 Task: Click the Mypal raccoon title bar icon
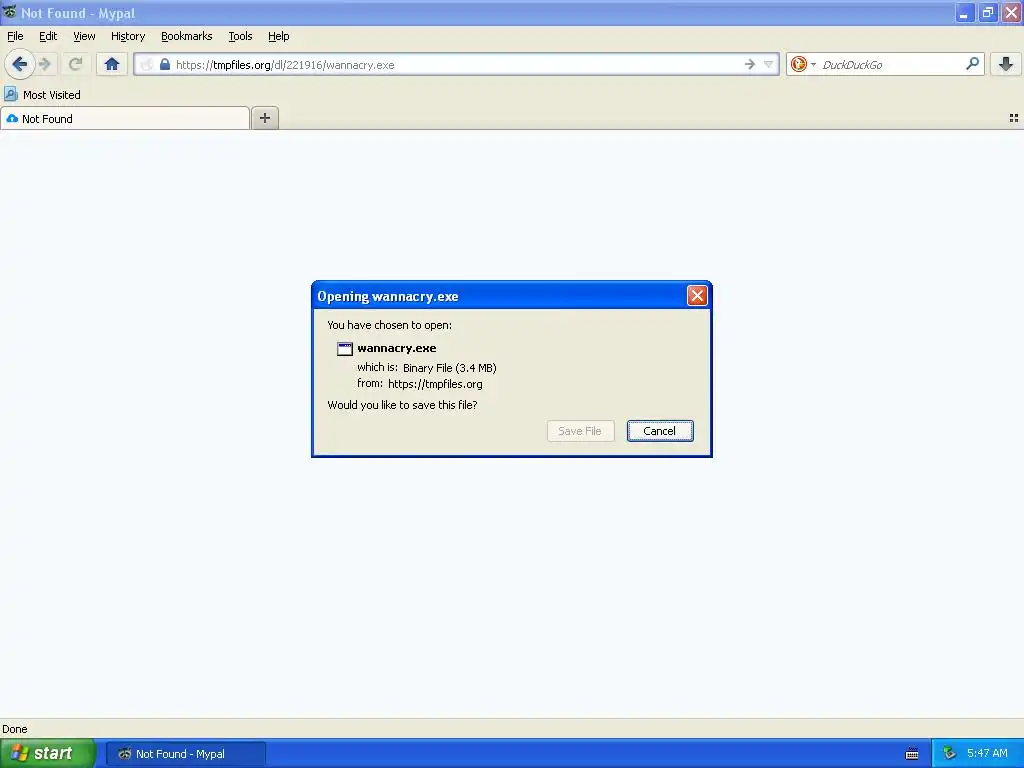coord(9,12)
